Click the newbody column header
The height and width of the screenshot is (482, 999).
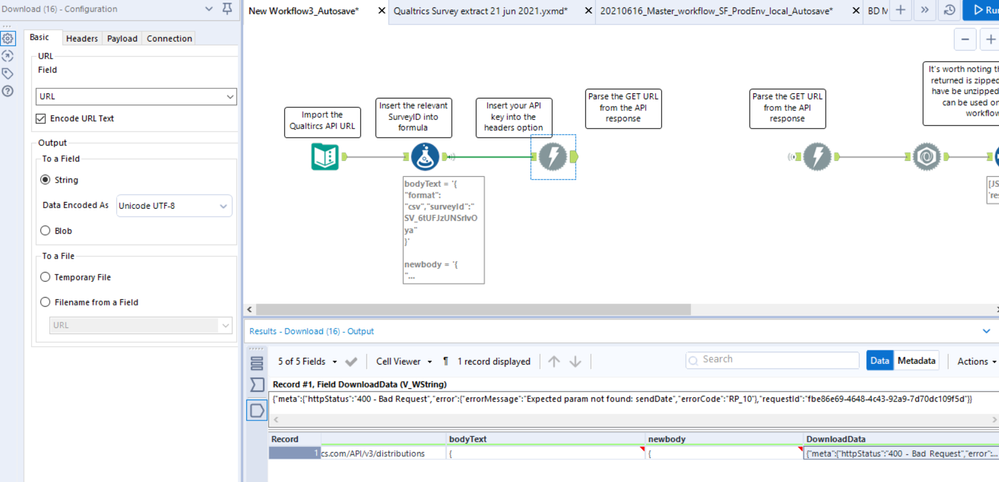[724, 439]
